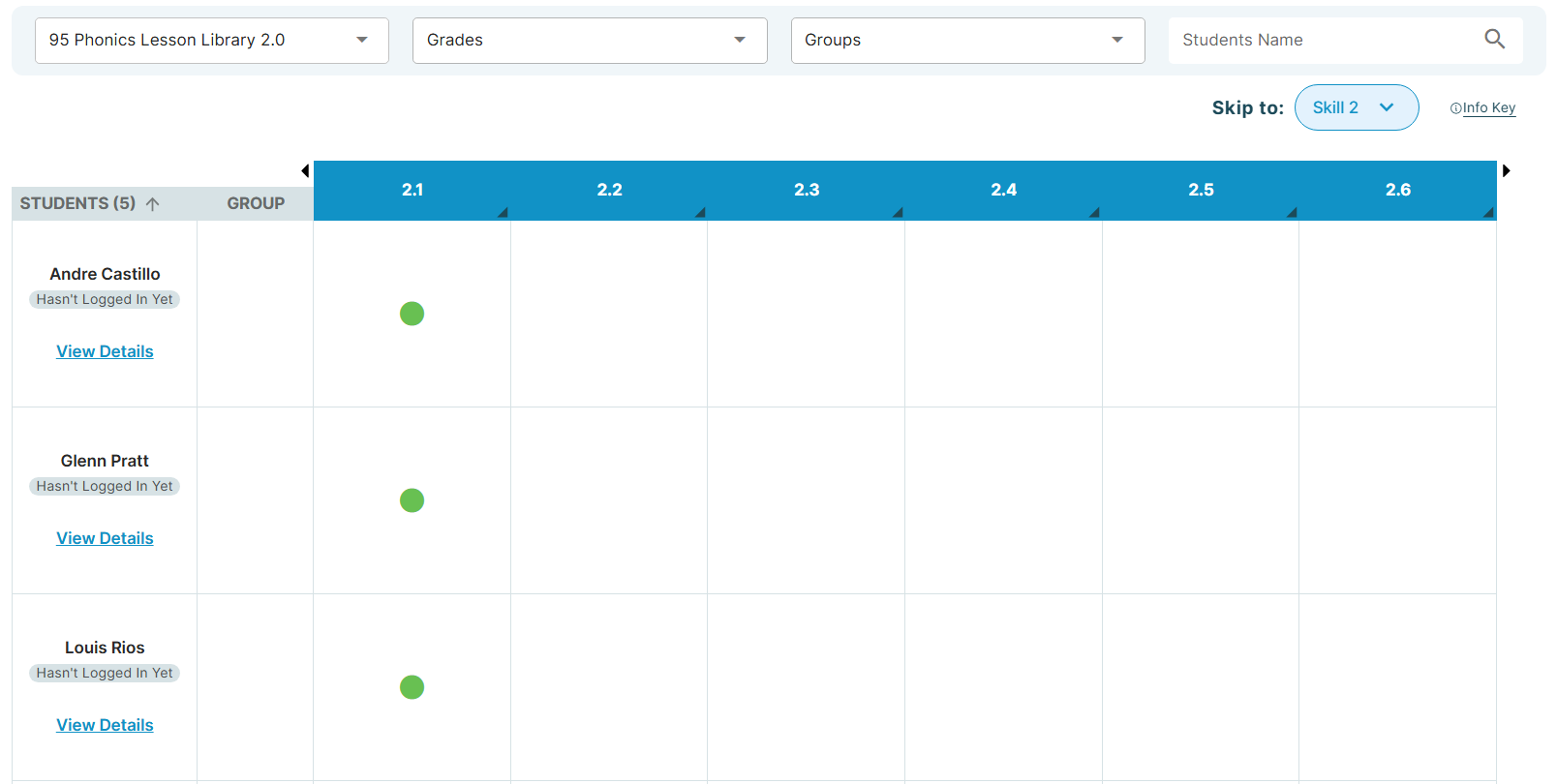Screen dimensions: 1557x784
Task: Select the 2.2 column header
Action: [x=609, y=191]
